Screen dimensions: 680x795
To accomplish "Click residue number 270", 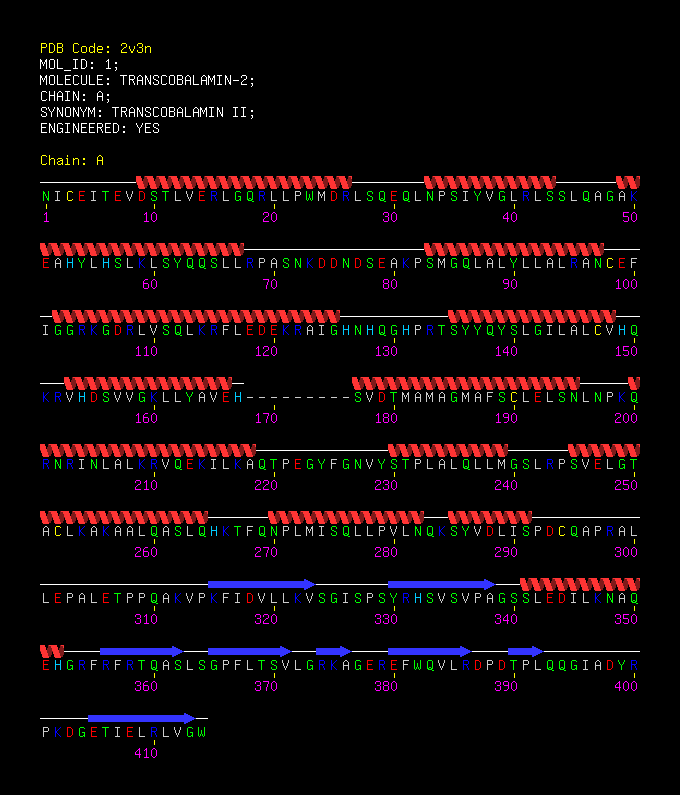I will pyautogui.click(x=266, y=552).
